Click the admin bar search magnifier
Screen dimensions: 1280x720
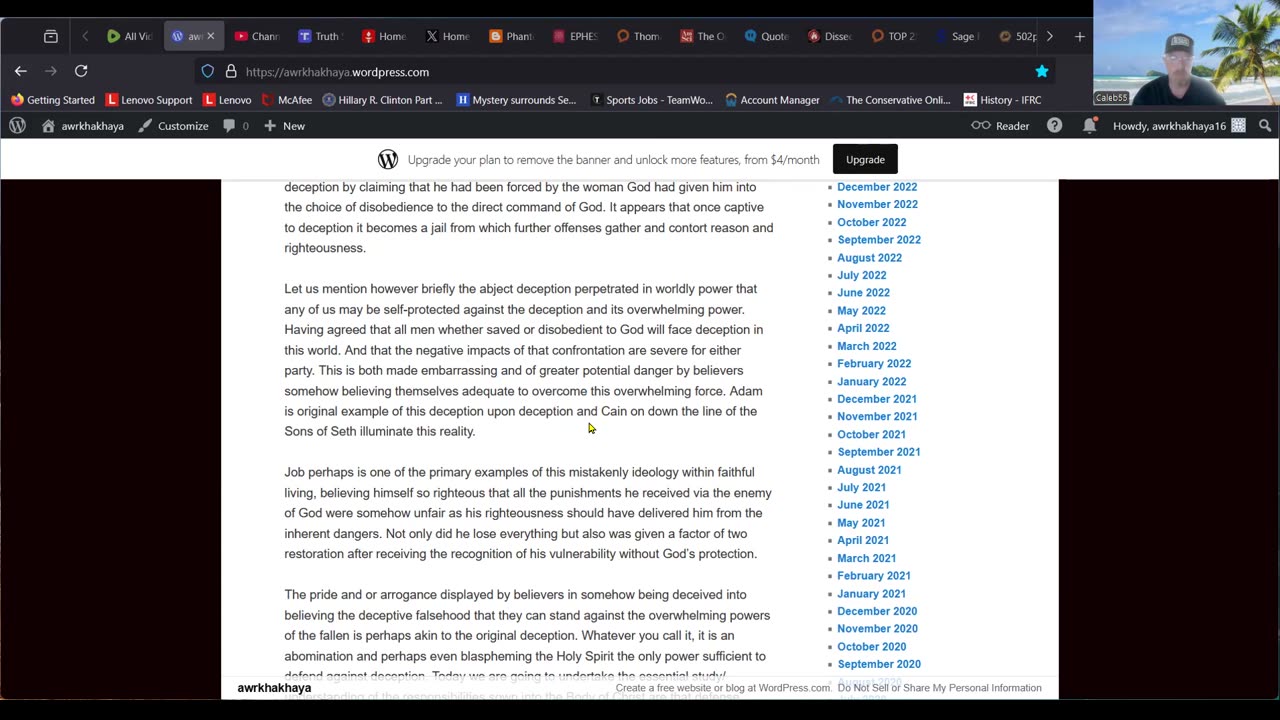click(1265, 126)
